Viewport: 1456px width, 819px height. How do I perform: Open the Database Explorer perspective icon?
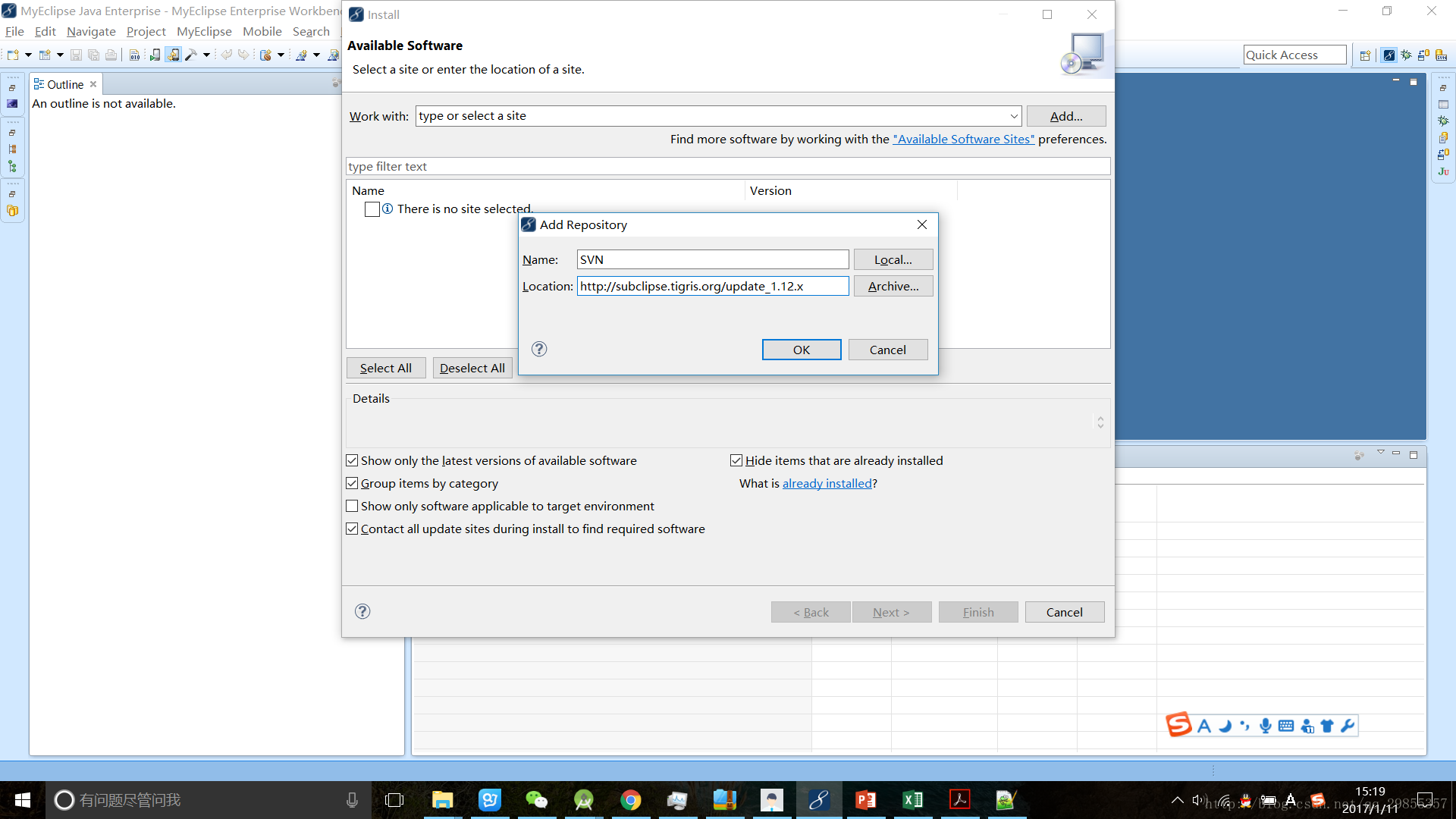(1423, 55)
